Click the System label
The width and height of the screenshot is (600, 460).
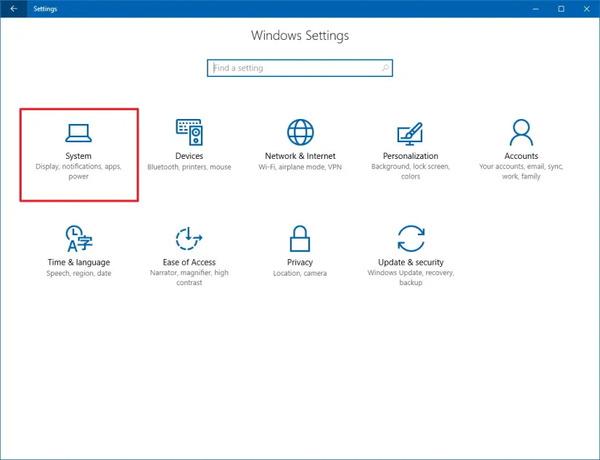[x=78, y=156]
